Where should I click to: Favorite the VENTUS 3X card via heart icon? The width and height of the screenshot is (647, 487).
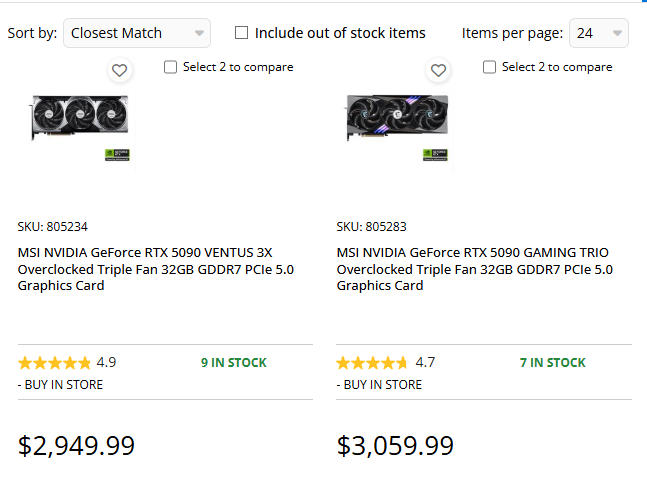coord(119,70)
